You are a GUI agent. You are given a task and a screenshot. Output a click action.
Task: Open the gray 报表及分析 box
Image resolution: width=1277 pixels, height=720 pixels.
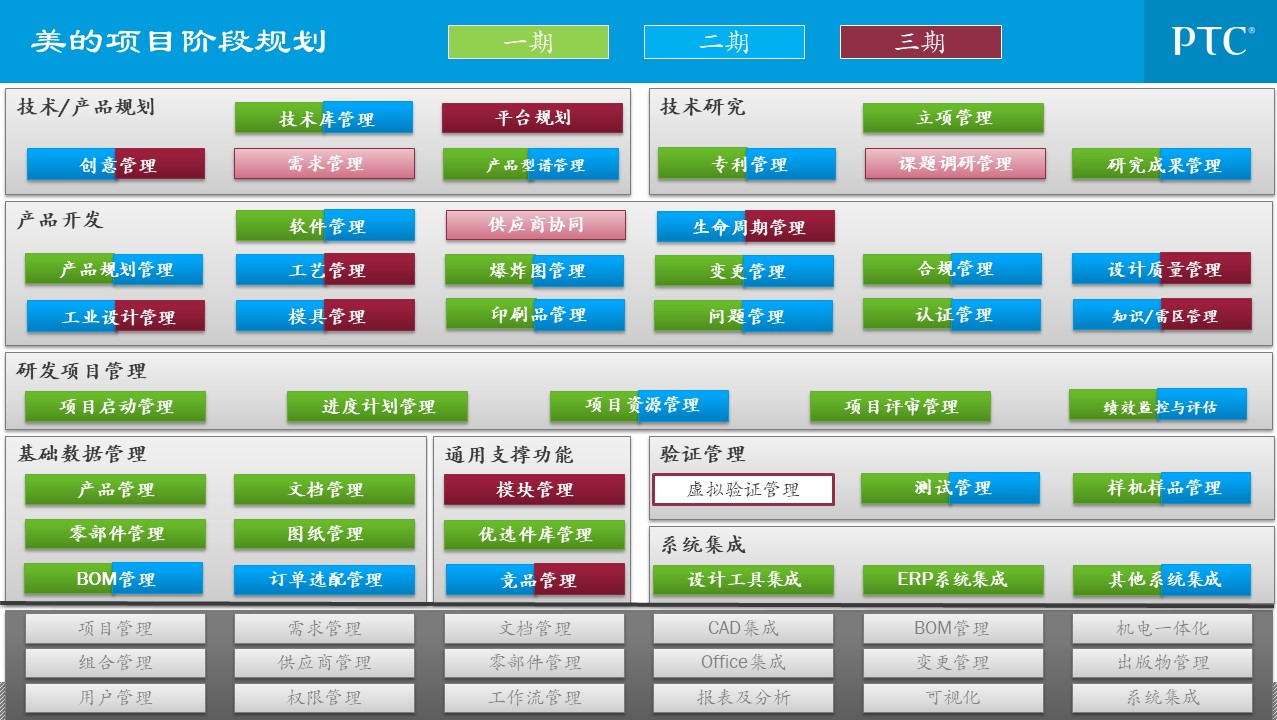[743, 697]
